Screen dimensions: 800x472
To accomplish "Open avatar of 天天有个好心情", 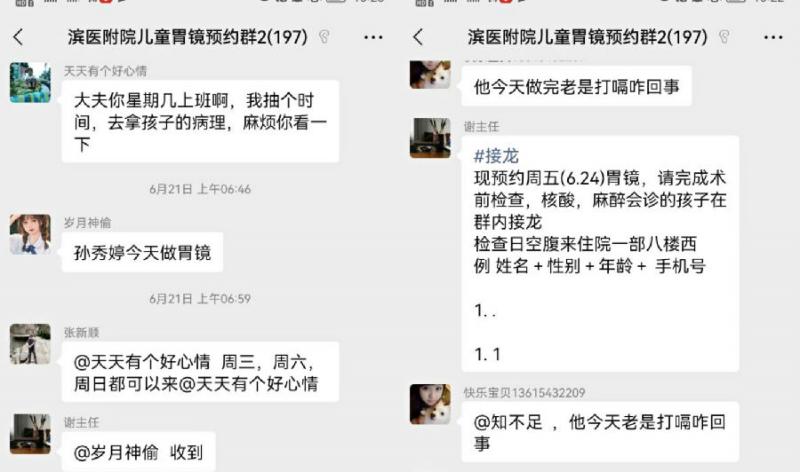I will (x=30, y=83).
